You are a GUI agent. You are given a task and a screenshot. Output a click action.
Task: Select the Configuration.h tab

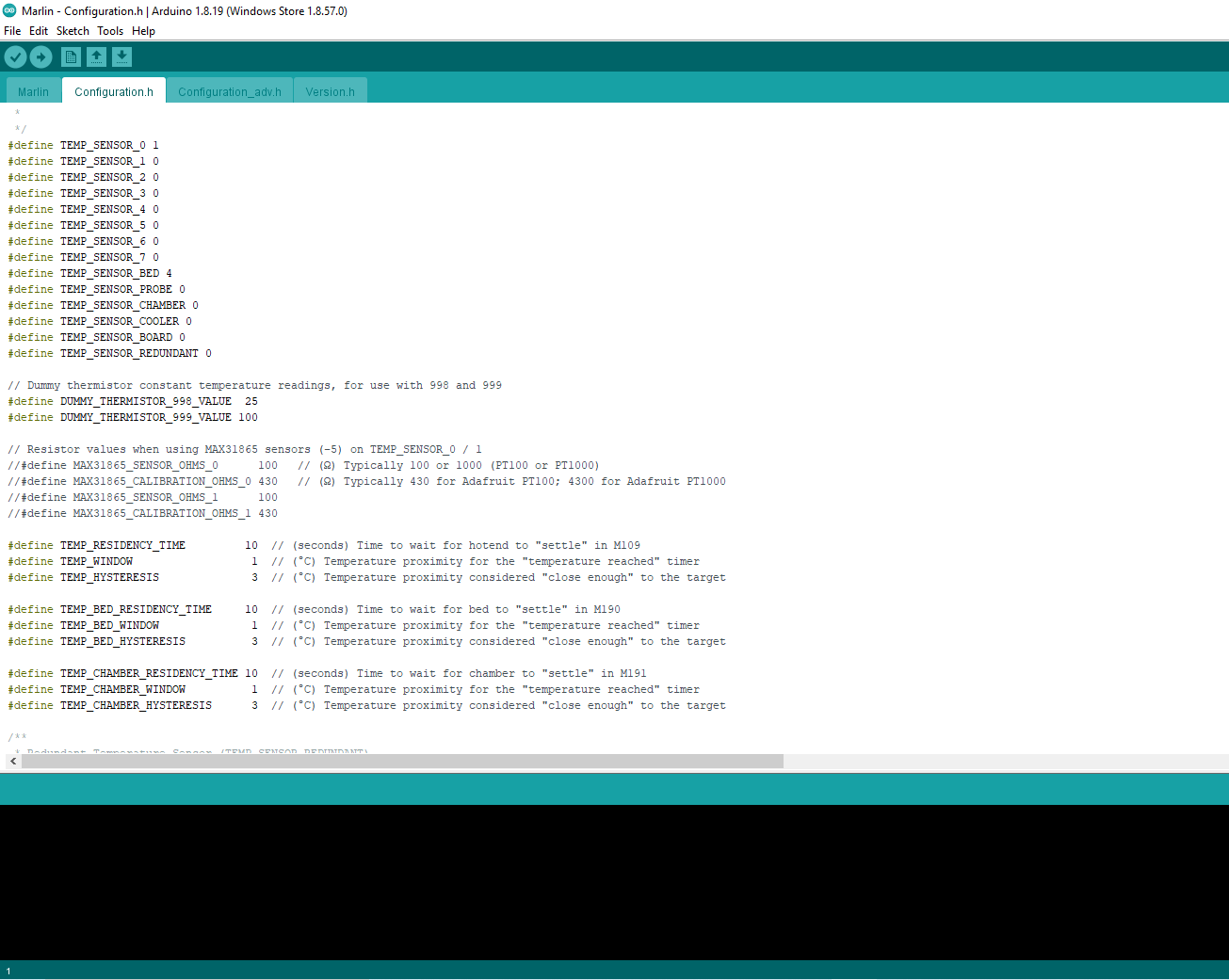click(114, 91)
